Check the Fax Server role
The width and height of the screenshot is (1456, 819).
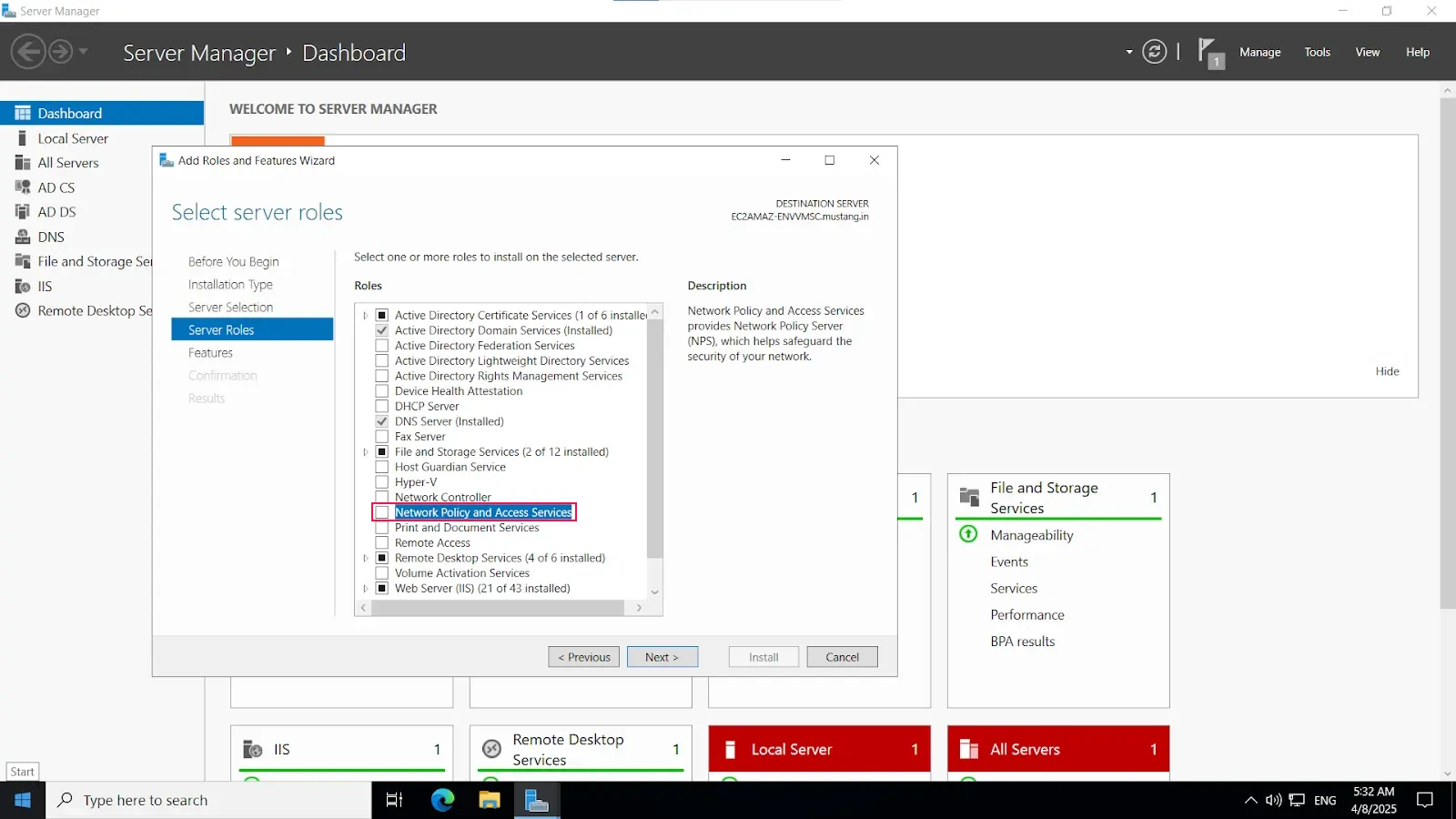pos(382,437)
